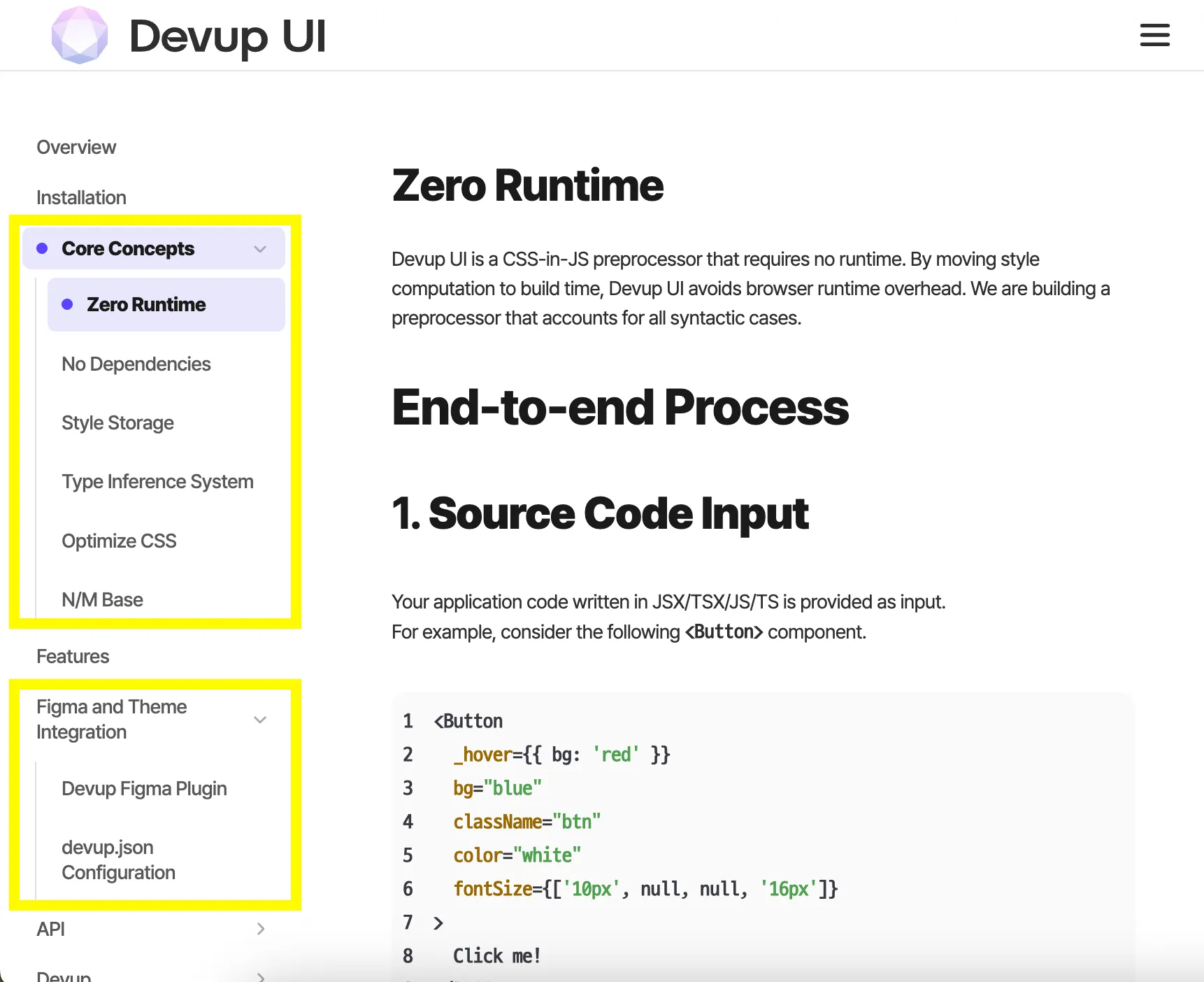
Task: Open the Overview page
Action: (76, 148)
